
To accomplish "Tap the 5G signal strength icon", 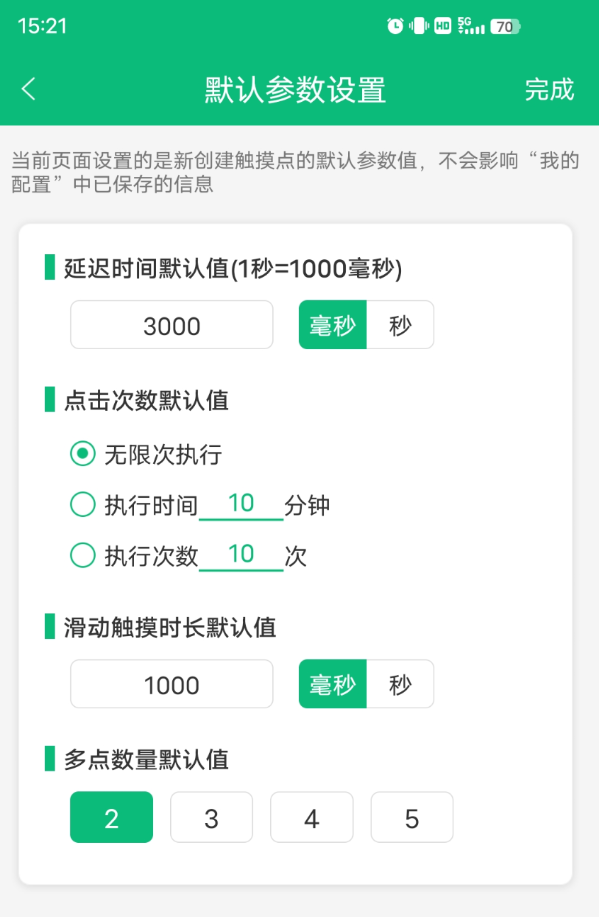I will pyautogui.click(x=471, y=26).
